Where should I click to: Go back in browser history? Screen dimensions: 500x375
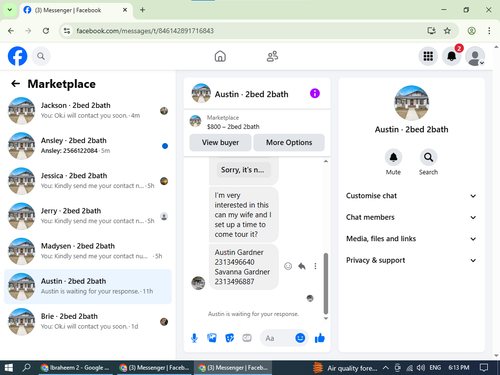tap(11, 31)
